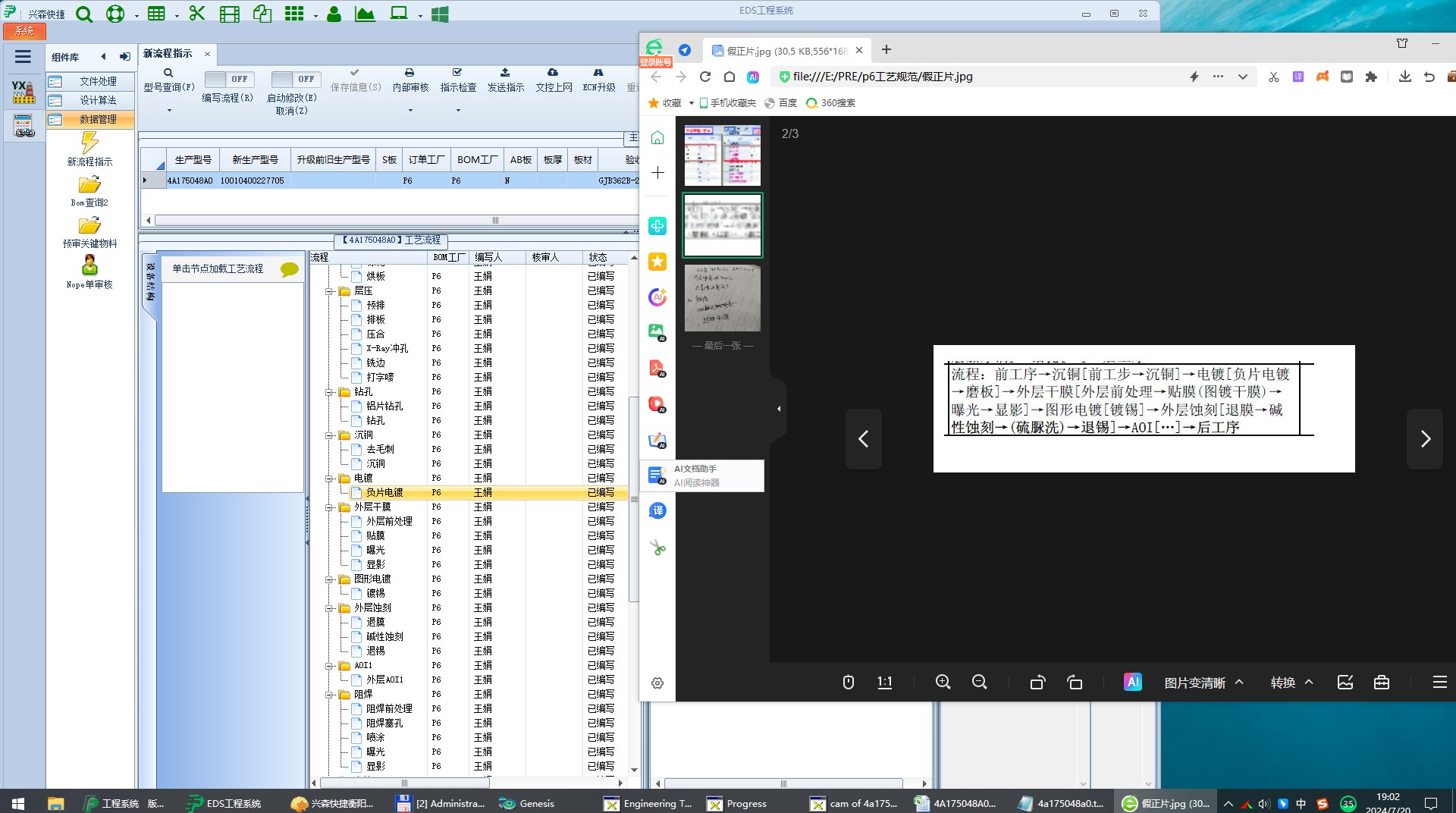The image size is (1456, 813).
Task: Open the translate icon in browser sidebar
Action: click(x=657, y=510)
